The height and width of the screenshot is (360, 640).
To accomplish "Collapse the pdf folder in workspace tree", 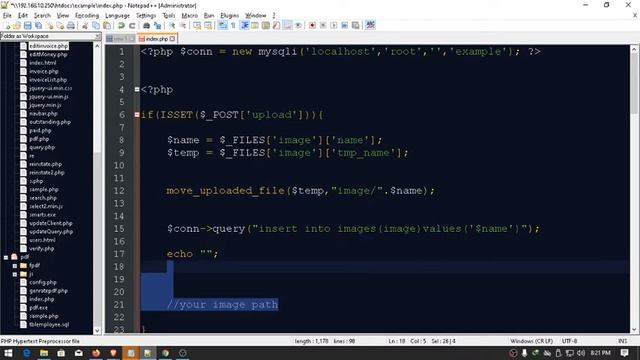I will [x=6, y=257].
